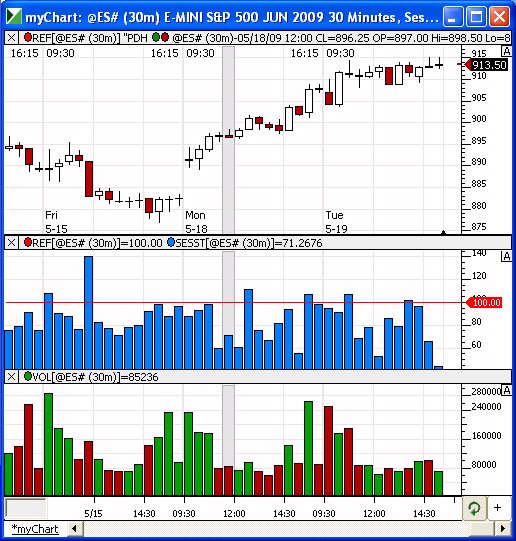Click the left scroll arrow at bottom
This screenshot has height=541, width=516.
click(x=74, y=528)
